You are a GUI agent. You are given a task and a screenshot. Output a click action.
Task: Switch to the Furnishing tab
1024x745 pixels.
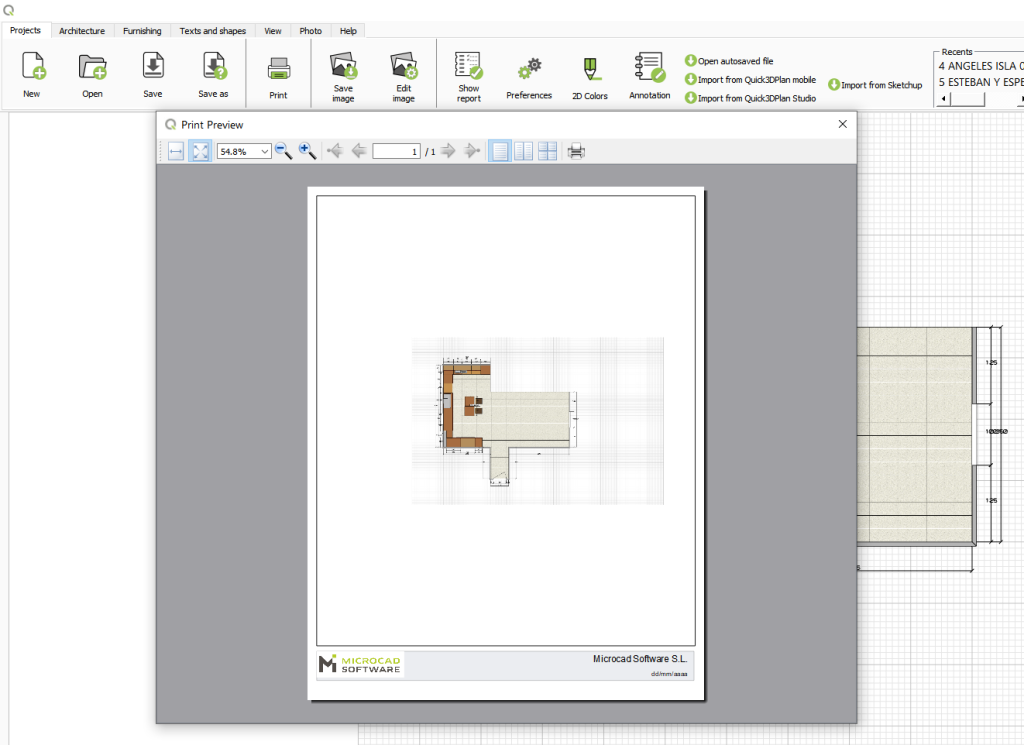click(142, 30)
